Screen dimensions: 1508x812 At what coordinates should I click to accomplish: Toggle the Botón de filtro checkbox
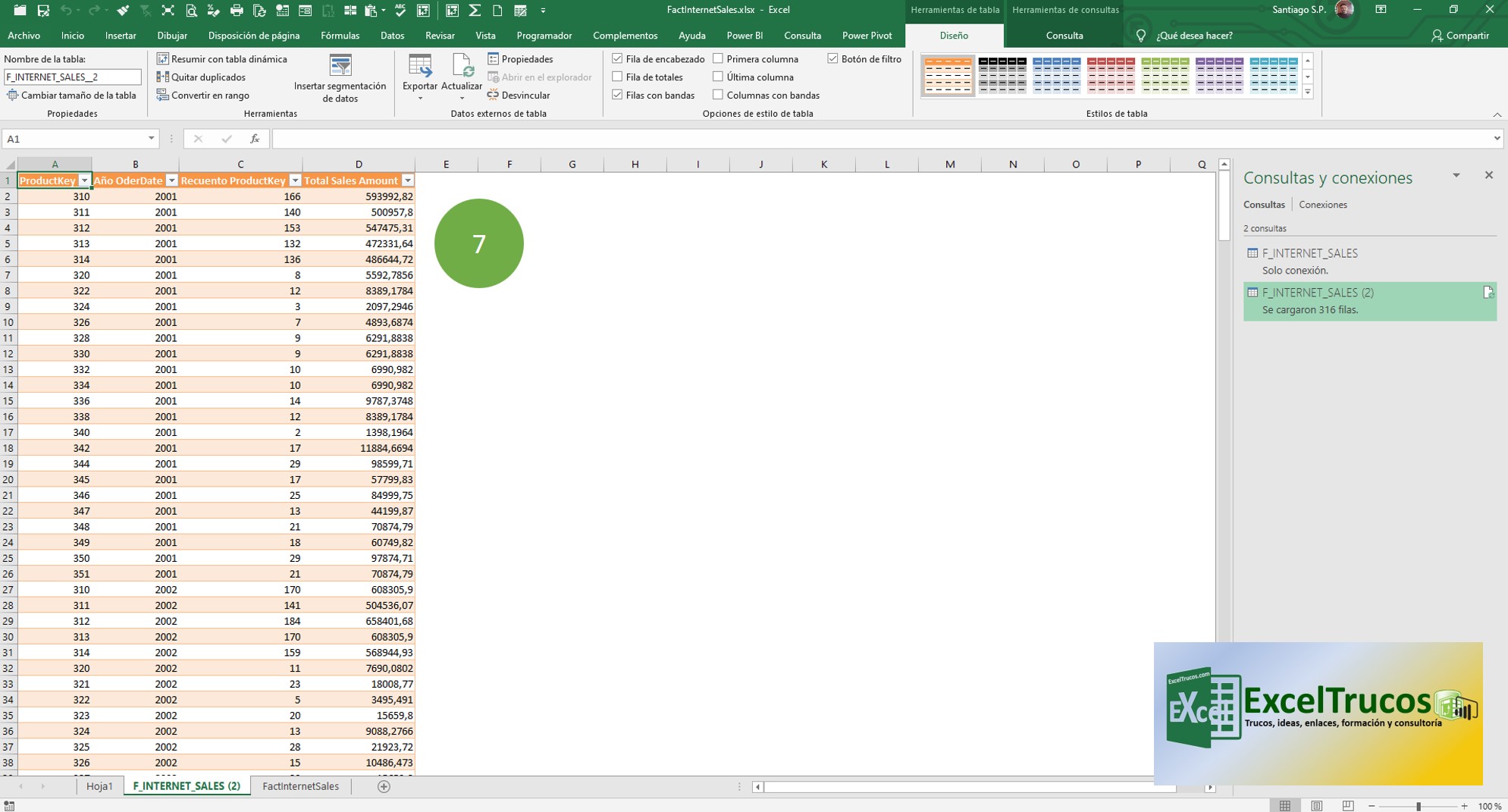832,59
